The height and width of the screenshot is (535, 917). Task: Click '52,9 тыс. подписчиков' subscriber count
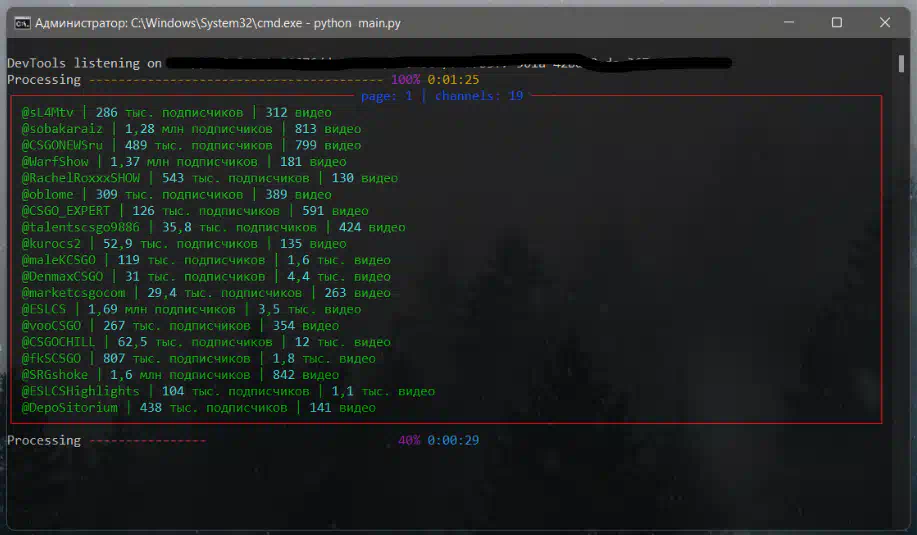pos(180,243)
